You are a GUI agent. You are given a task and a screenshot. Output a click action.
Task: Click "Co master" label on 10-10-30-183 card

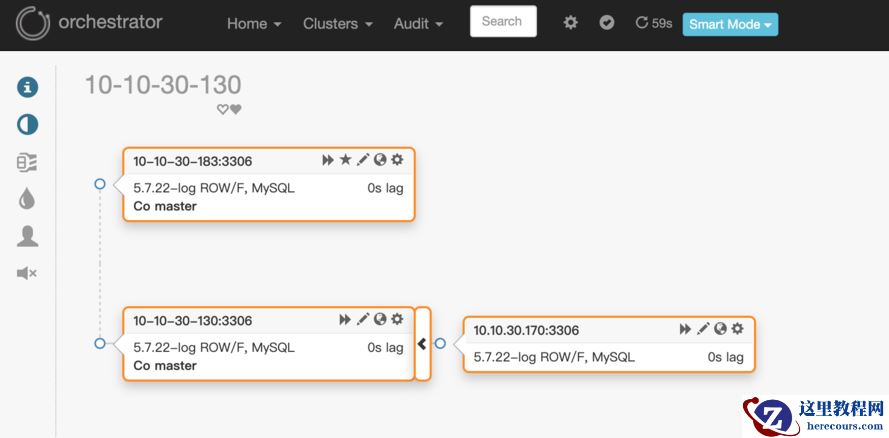click(x=165, y=206)
